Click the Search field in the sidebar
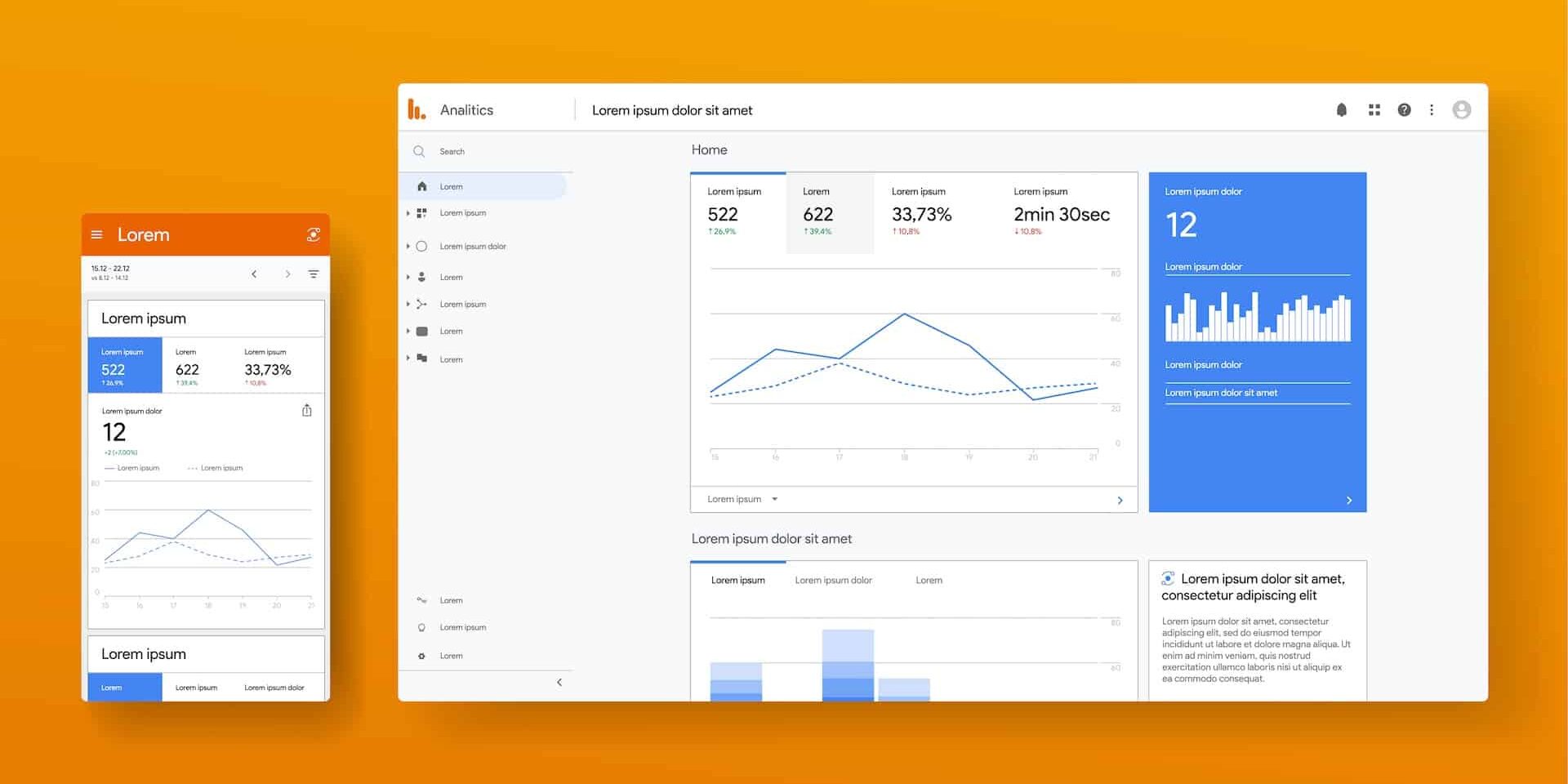 (x=453, y=151)
